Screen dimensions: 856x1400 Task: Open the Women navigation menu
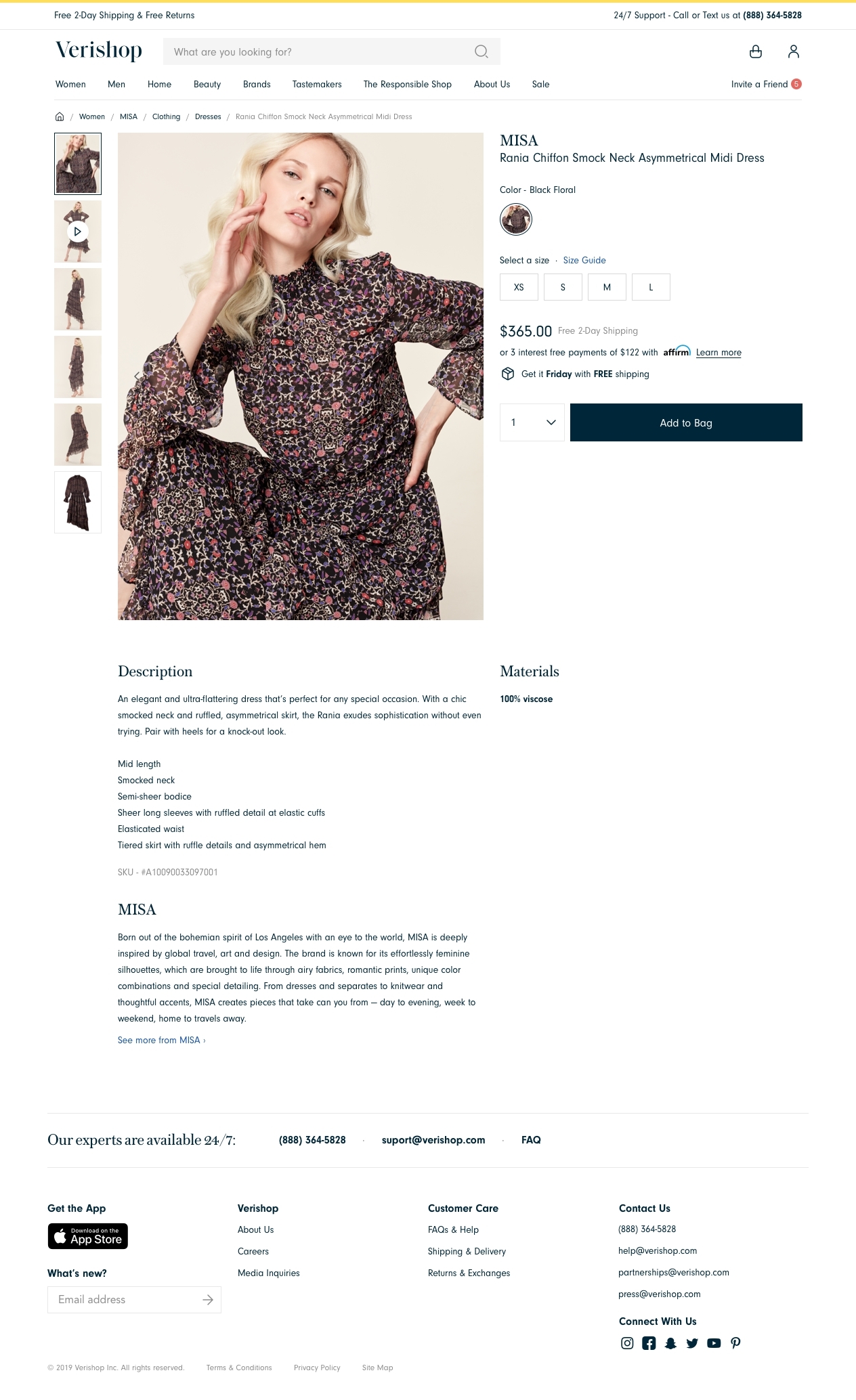[x=70, y=84]
